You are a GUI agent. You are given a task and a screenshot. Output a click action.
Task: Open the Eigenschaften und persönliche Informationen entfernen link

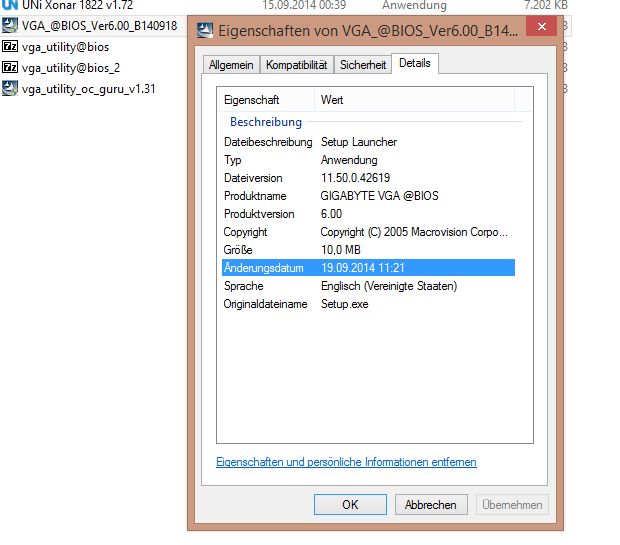[x=346, y=462]
